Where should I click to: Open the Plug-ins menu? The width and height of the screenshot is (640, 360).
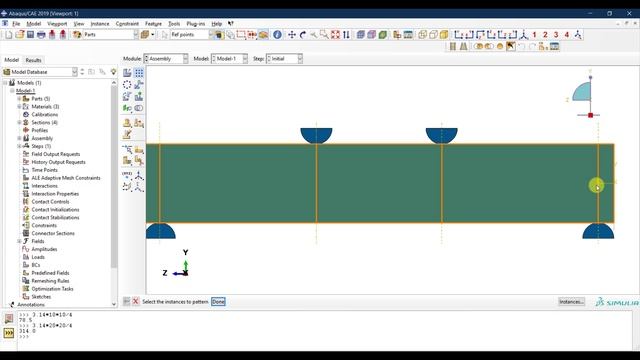coord(196,24)
